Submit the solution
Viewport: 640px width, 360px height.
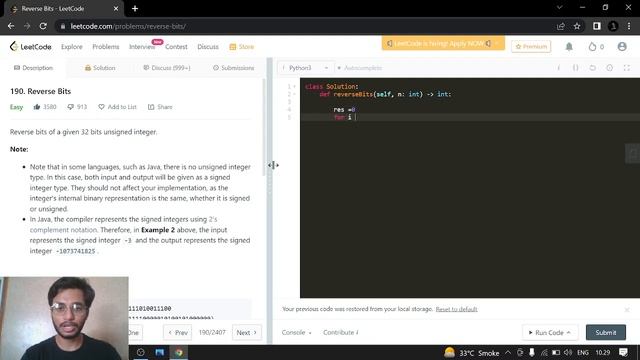tap(606, 333)
